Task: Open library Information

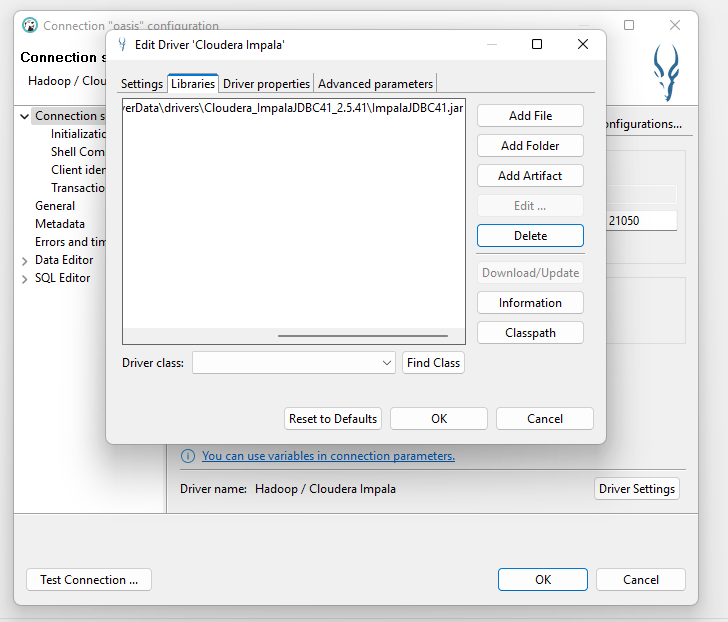Action: [x=530, y=303]
